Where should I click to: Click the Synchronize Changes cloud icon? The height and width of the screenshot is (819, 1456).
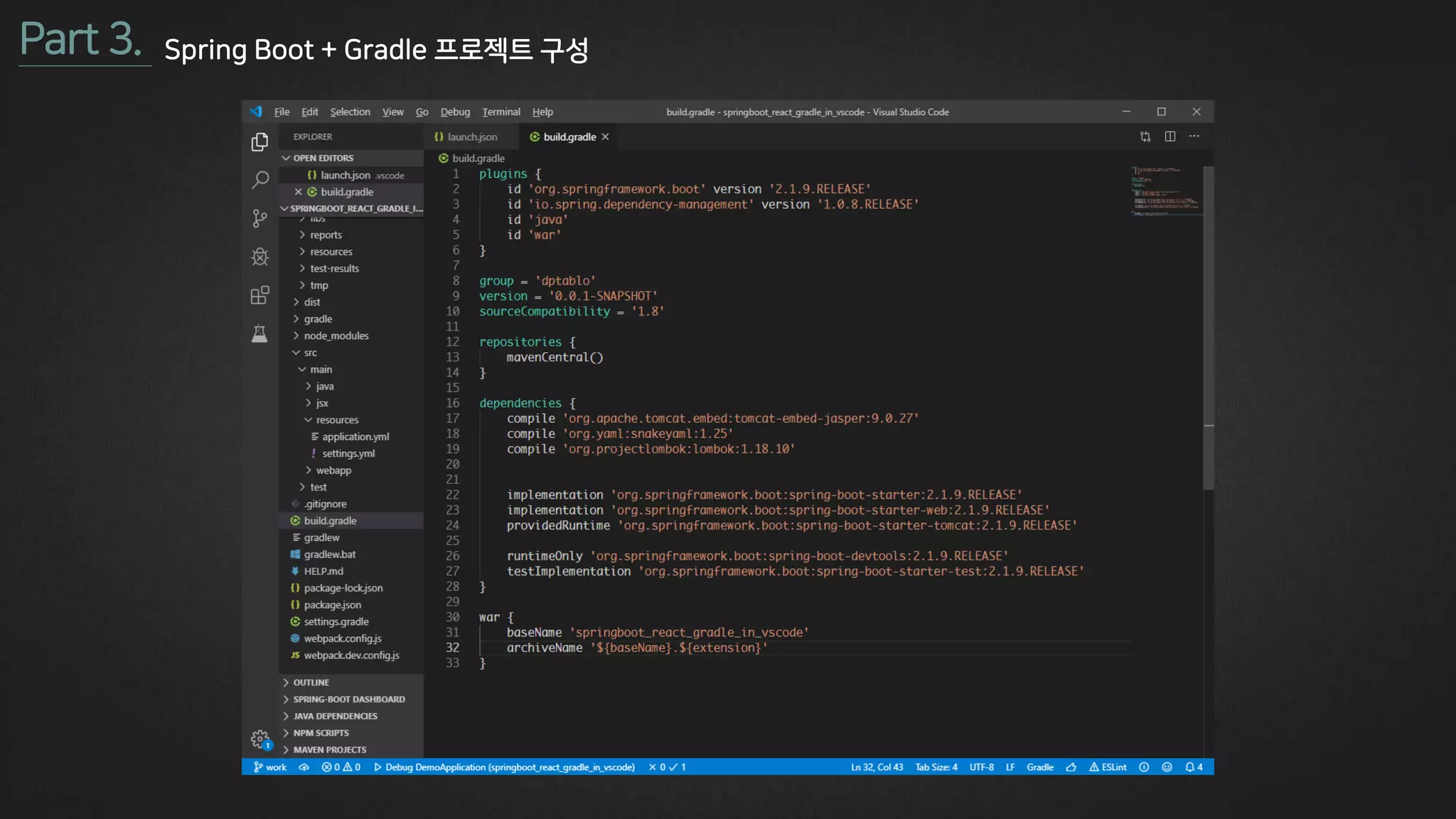[304, 767]
